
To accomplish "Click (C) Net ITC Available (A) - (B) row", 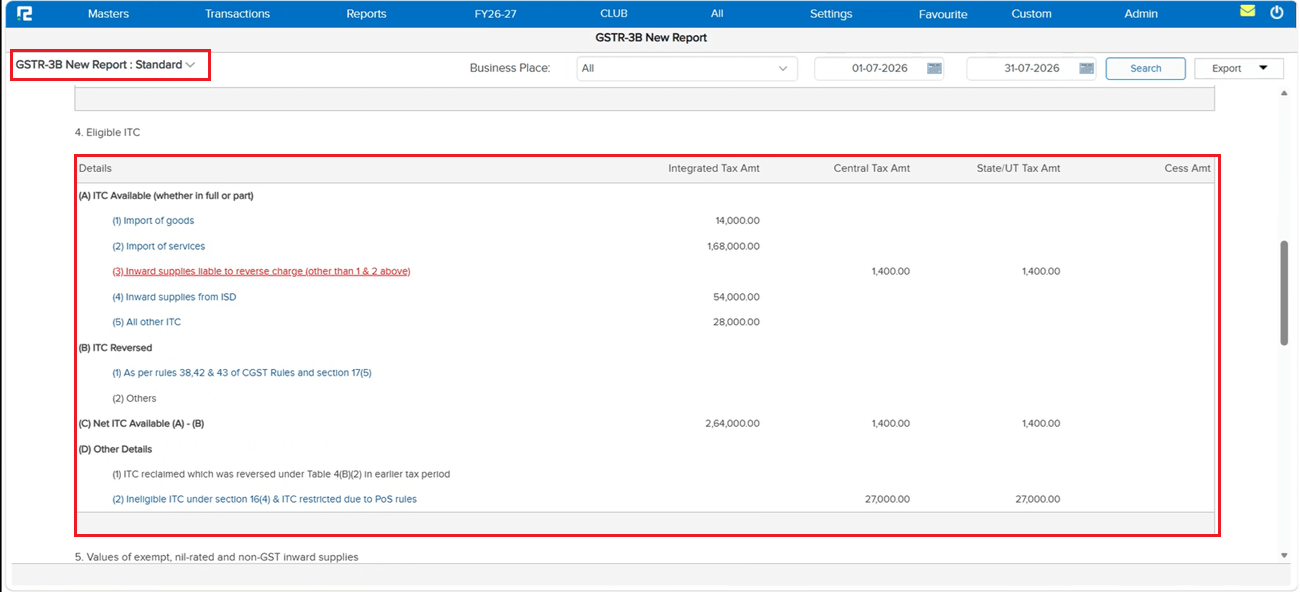I will 141,424.
